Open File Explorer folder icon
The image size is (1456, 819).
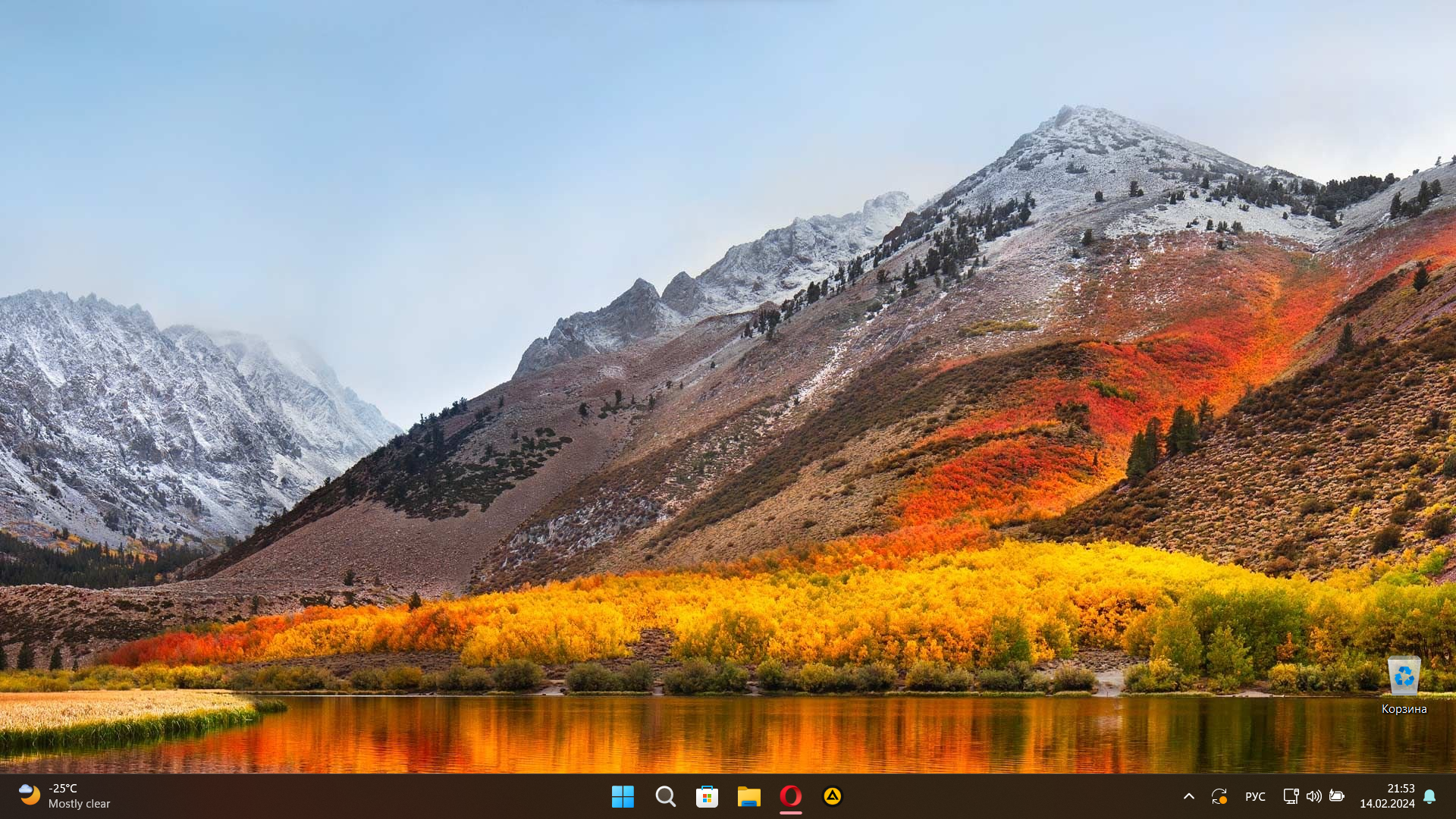click(x=748, y=796)
